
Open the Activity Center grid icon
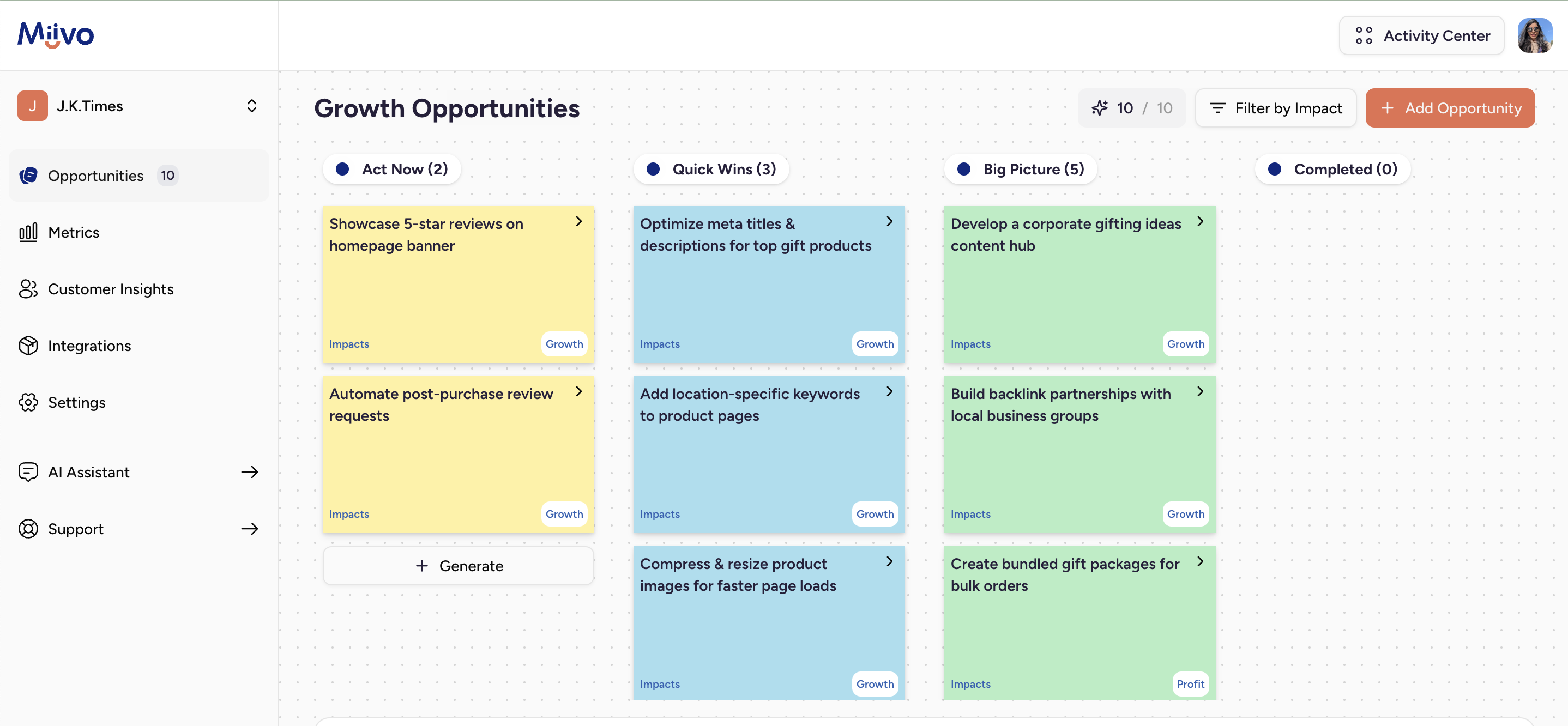(1363, 35)
